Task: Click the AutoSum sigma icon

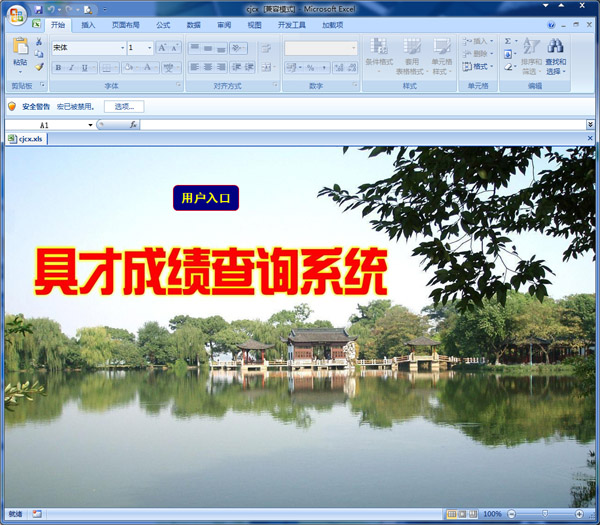Action: coord(508,41)
